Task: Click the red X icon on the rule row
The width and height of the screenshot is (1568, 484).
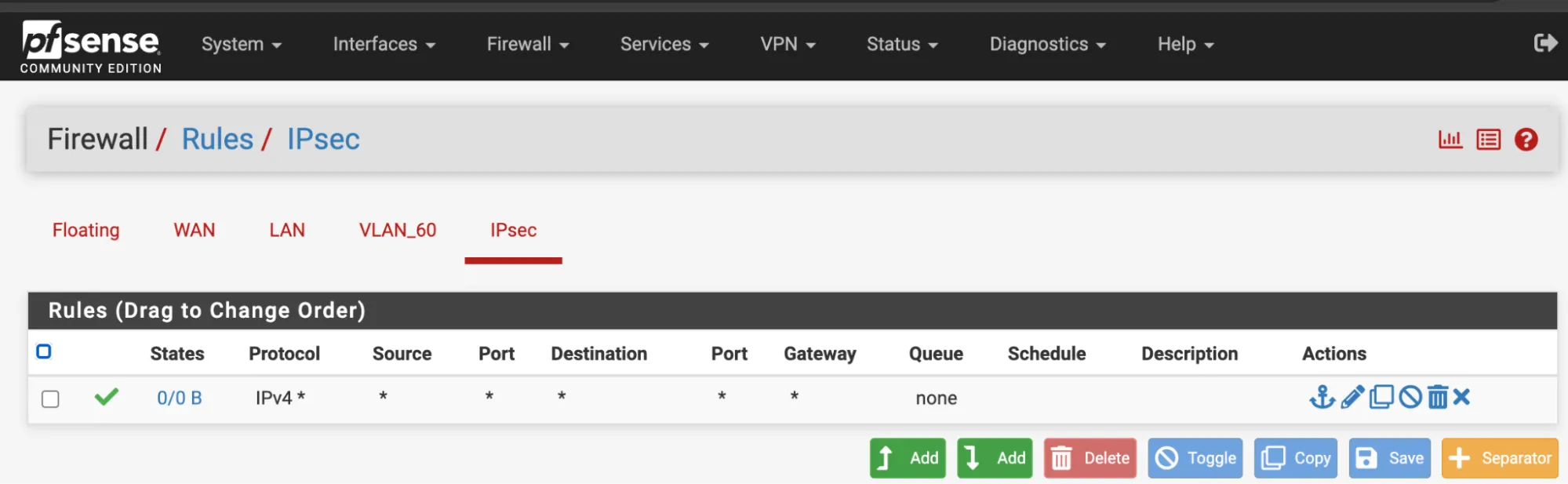Action: click(x=1461, y=397)
